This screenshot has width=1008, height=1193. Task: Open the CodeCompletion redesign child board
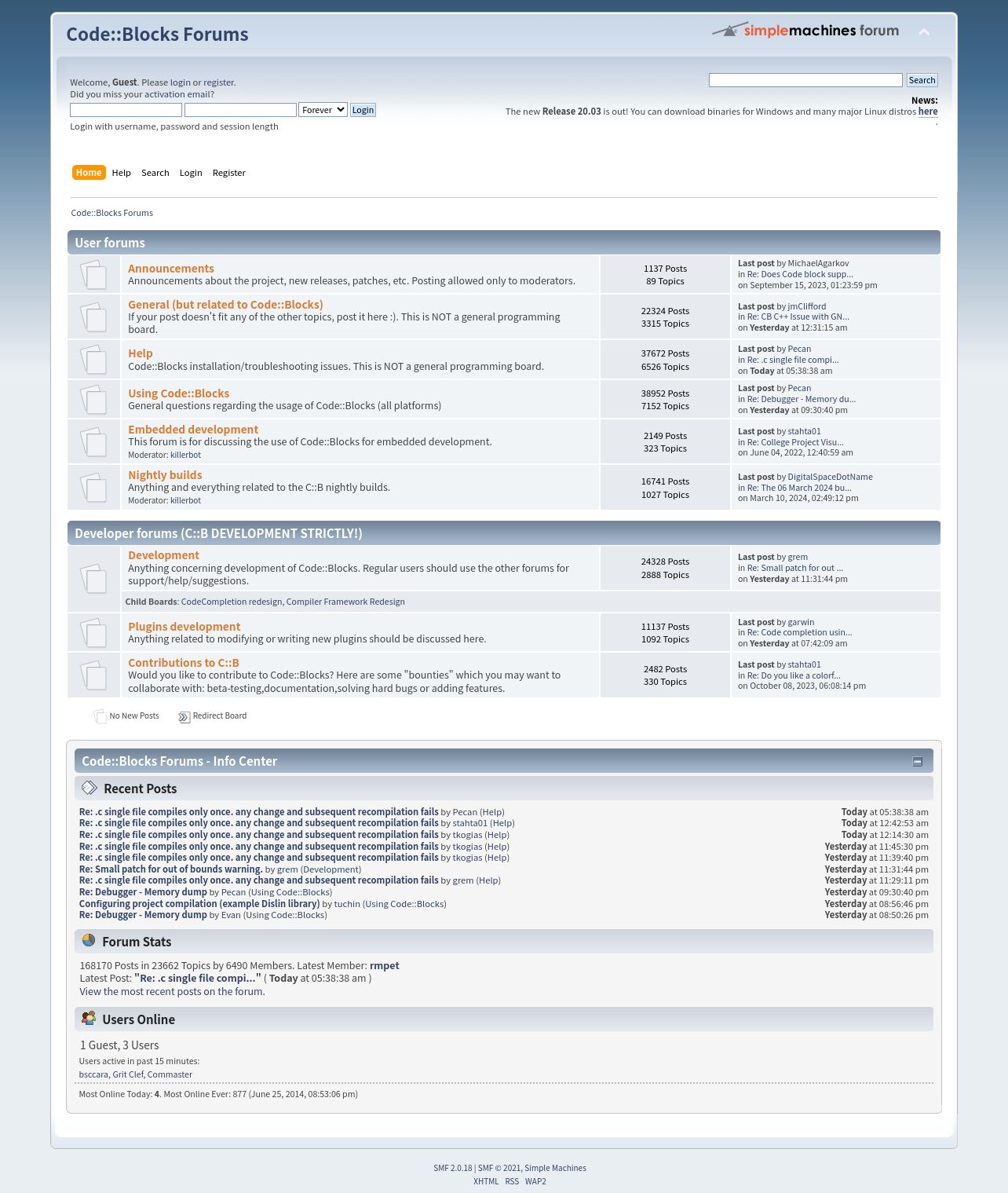[232, 602]
